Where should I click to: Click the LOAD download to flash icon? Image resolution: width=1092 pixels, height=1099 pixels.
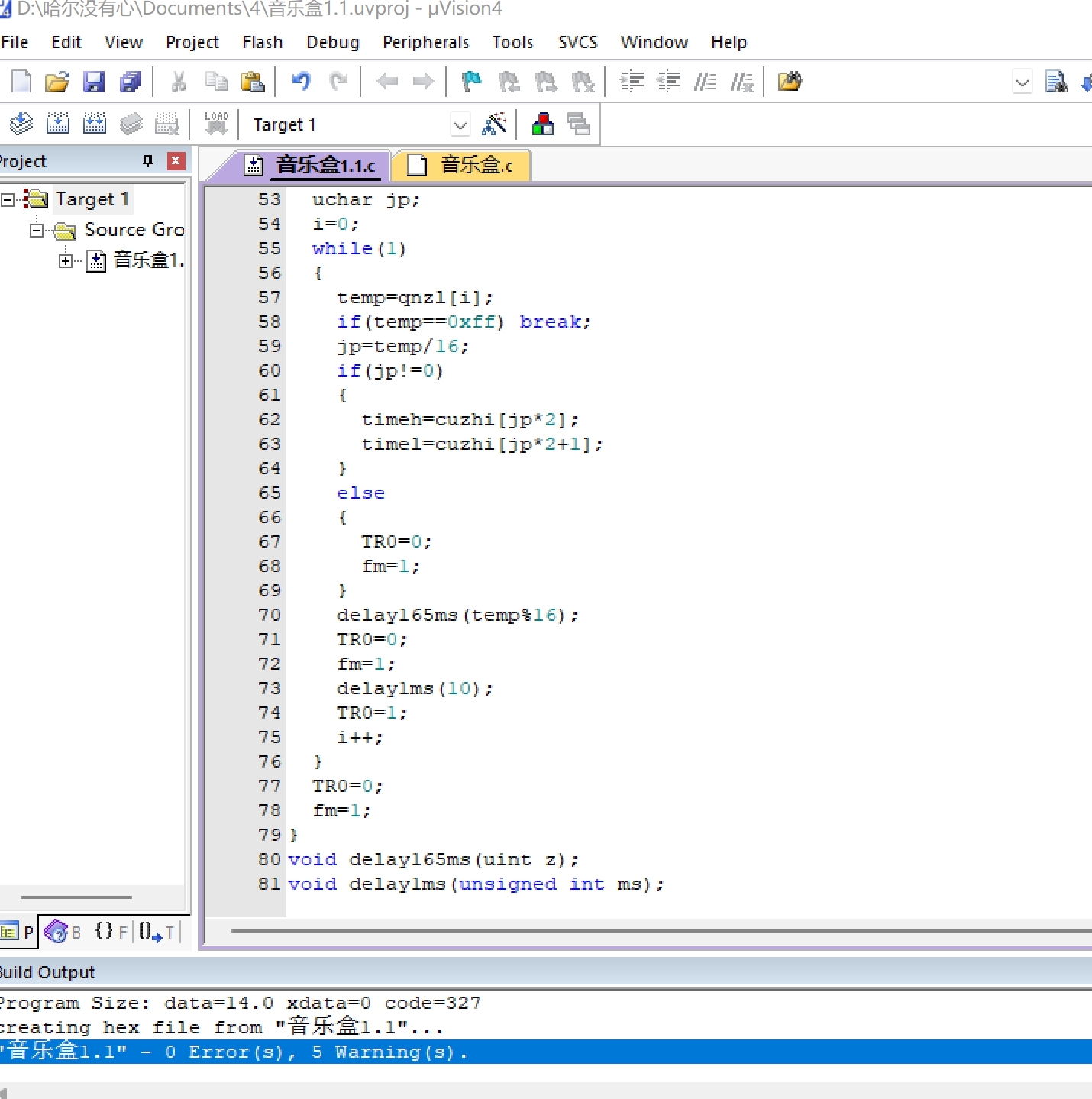point(217,124)
